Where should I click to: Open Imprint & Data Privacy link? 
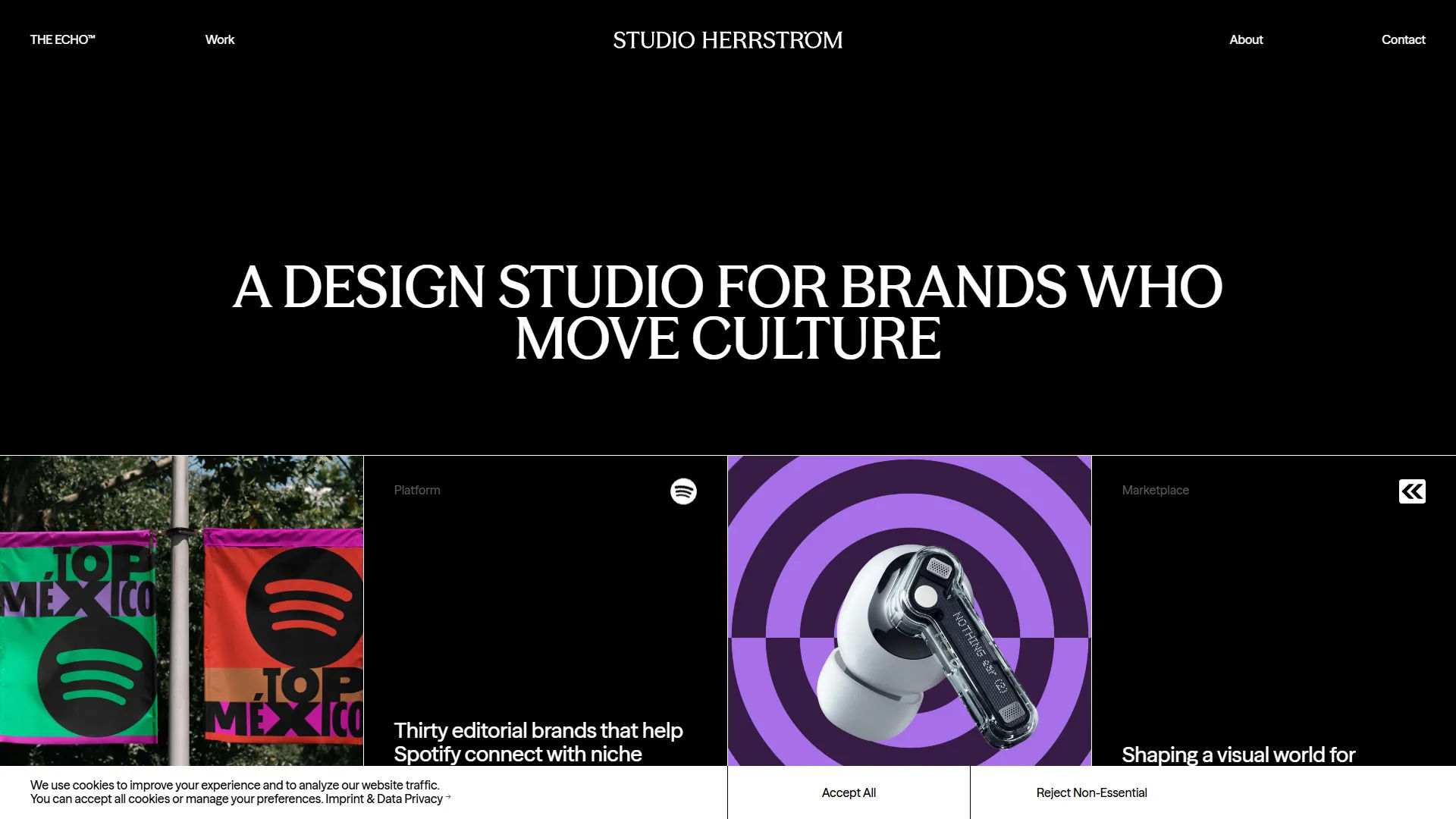[384, 799]
